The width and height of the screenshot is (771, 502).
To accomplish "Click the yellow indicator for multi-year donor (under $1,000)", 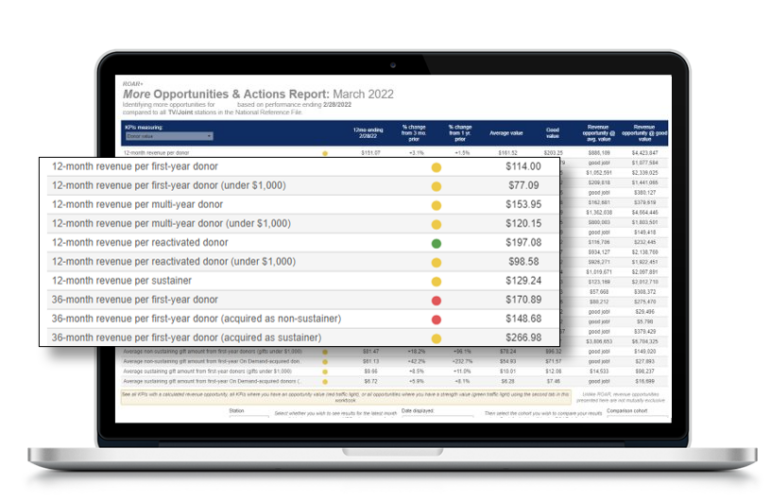I will (x=436, y=224).
